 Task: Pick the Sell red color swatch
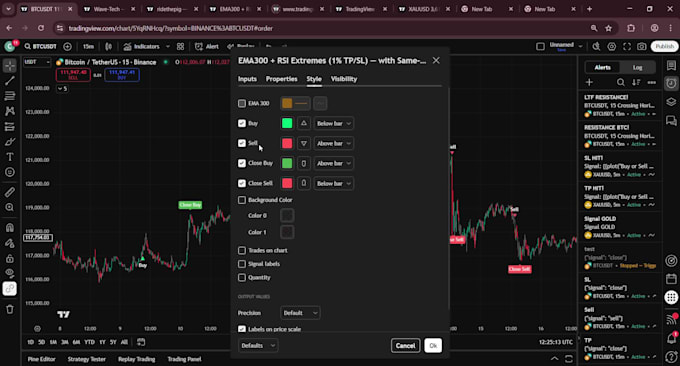[287, 144]
